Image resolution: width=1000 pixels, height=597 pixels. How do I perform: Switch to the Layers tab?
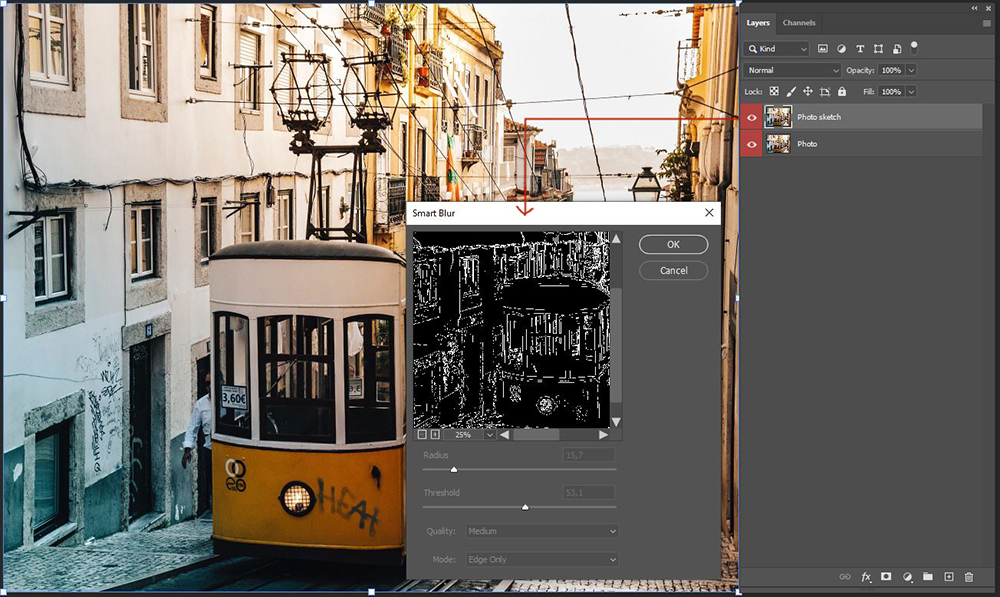pos(758,23)
